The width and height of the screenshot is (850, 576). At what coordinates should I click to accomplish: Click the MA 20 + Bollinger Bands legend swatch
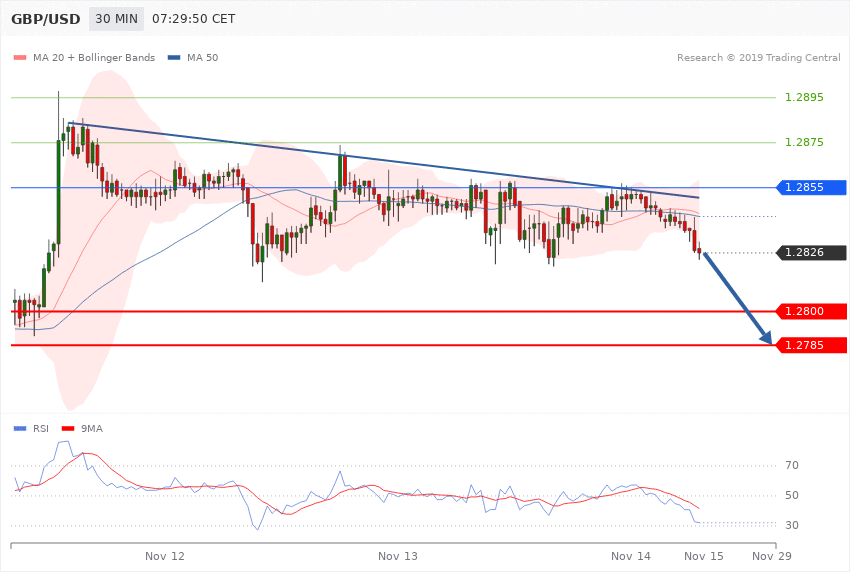point(20,58)
